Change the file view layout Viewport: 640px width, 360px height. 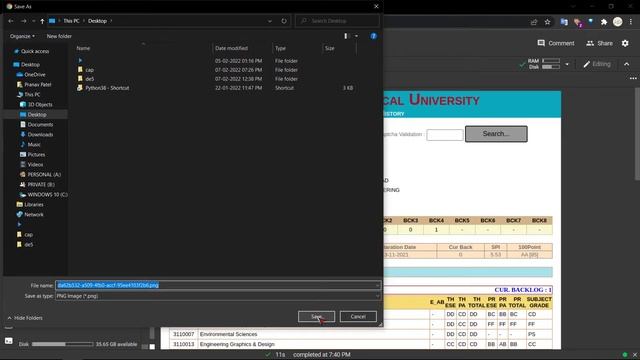(346, 36)
